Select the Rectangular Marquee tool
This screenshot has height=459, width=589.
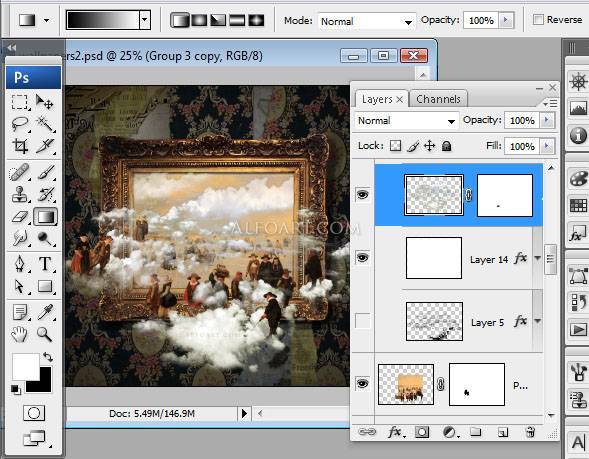[x=20, y=102]
